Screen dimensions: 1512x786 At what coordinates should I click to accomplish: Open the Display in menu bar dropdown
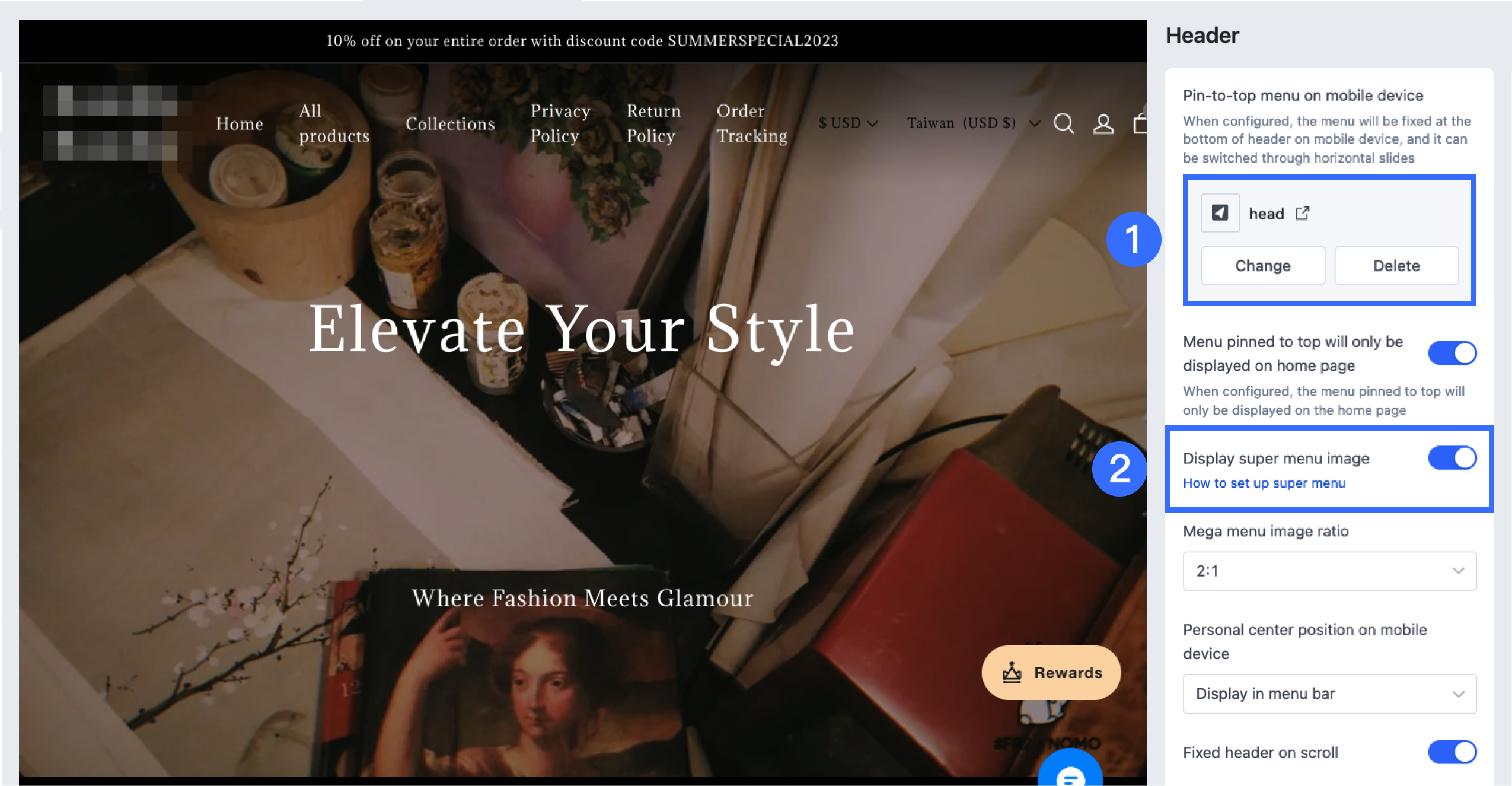pos(1329,693)
